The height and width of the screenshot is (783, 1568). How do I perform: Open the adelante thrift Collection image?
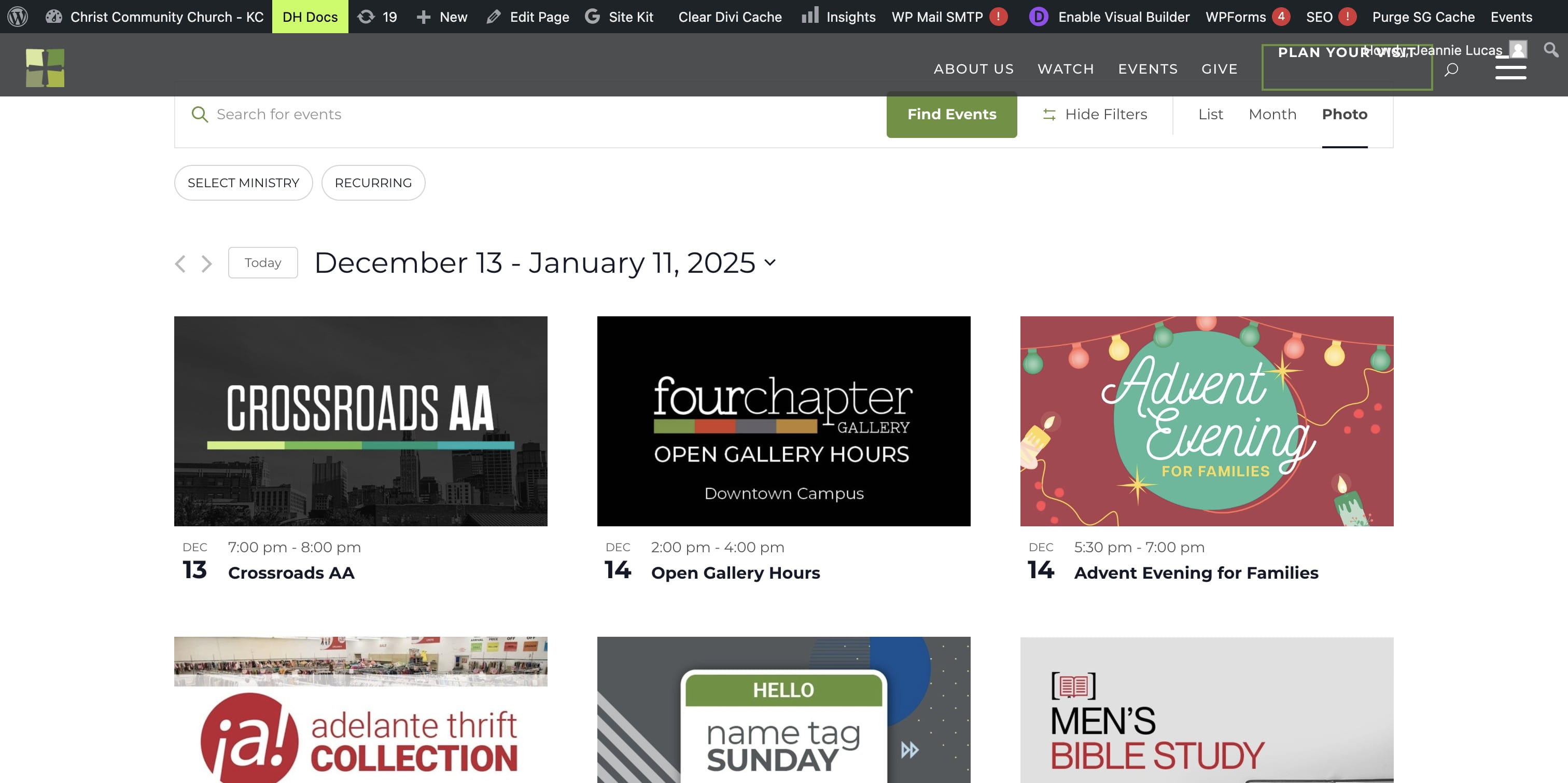pyautogui.click(x=360, y=710)
